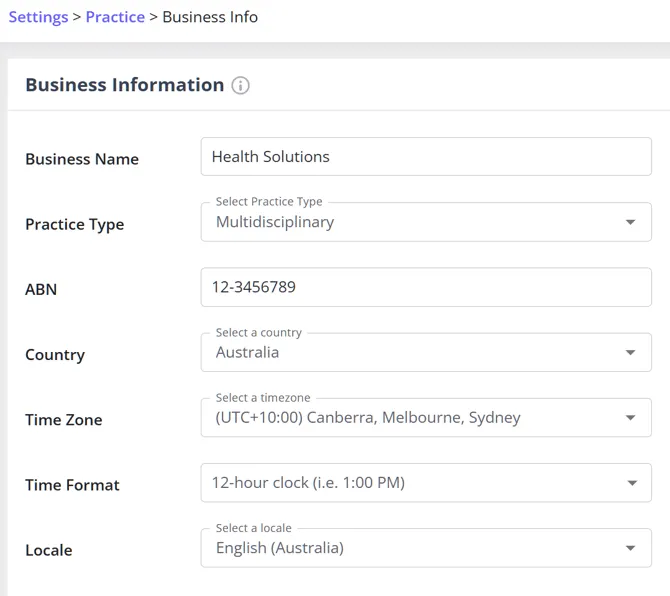Viewport: 670px width, 596px height.
Task: Click the ABN input field
Action: [426, 287]
